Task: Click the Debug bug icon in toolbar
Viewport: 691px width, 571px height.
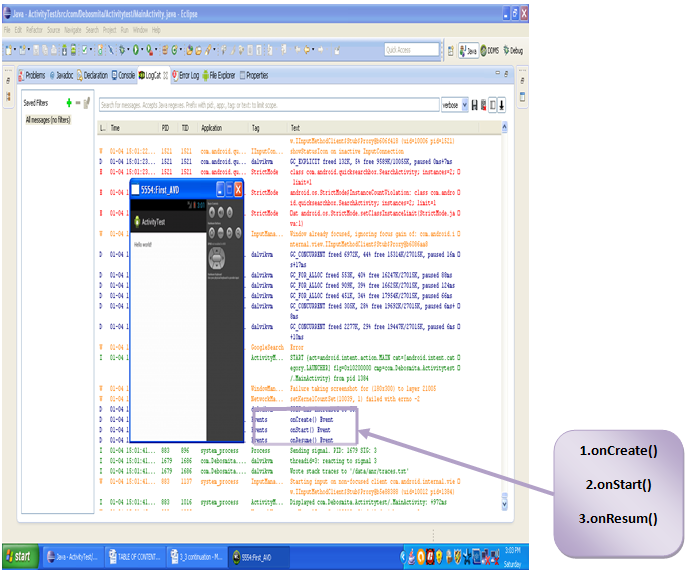Action: (122, 50)
